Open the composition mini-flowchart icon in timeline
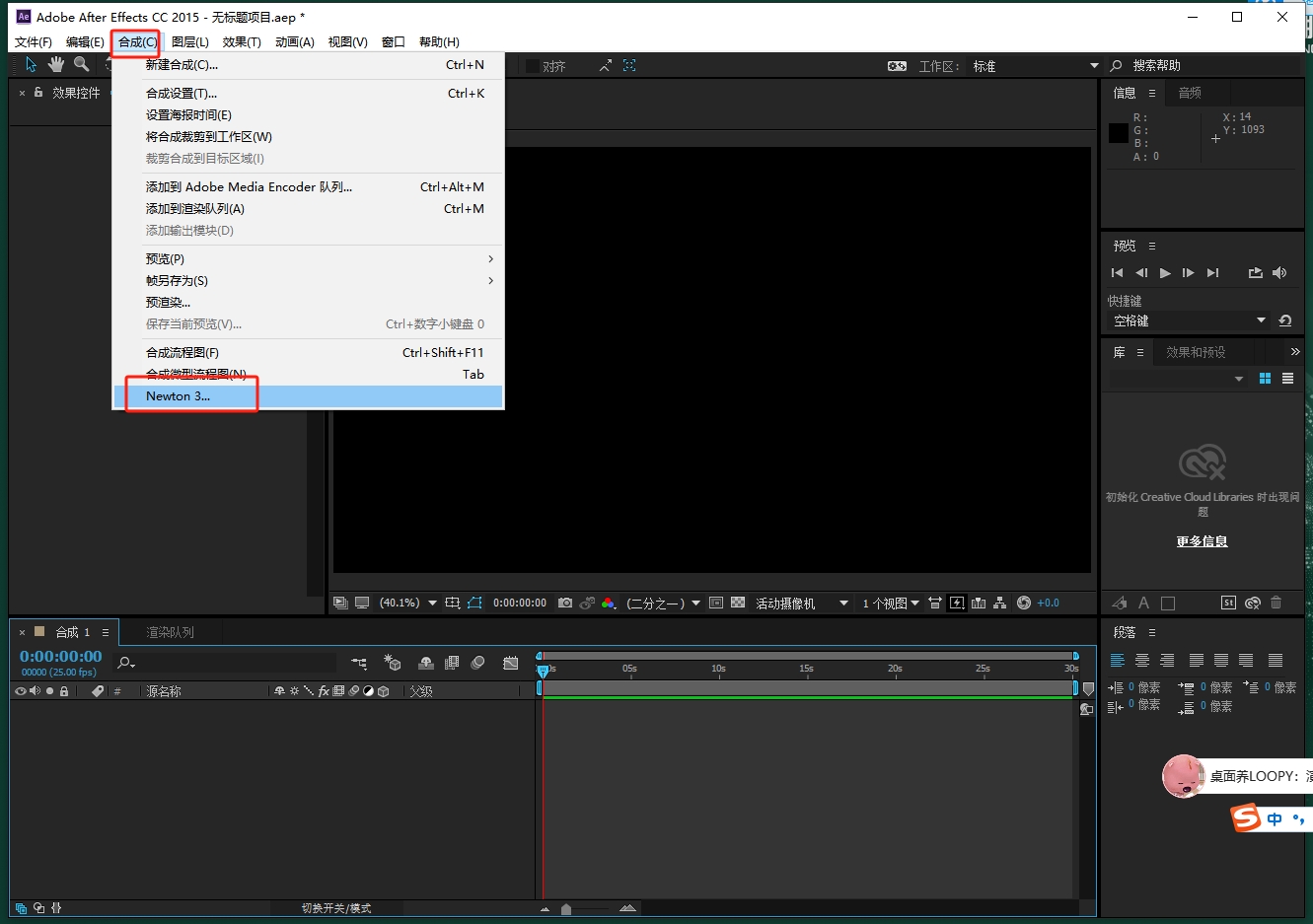The height and width of the screenshot is (924, 1313). point(359,664)
